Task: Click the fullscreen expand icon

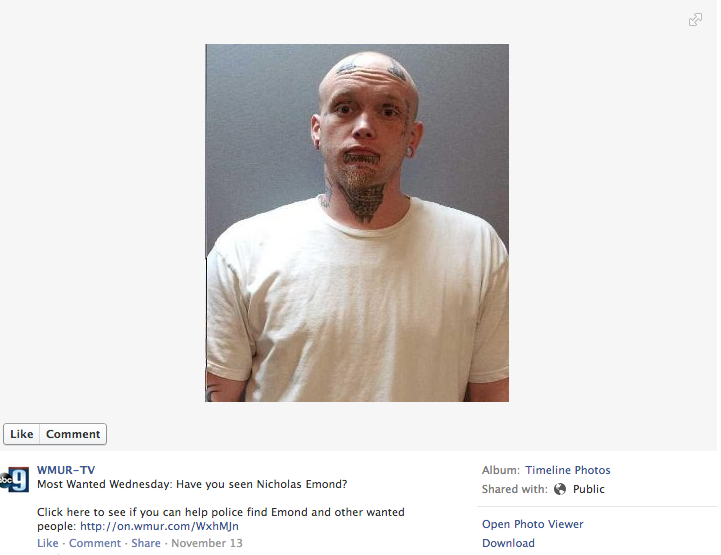Action: 695,20
